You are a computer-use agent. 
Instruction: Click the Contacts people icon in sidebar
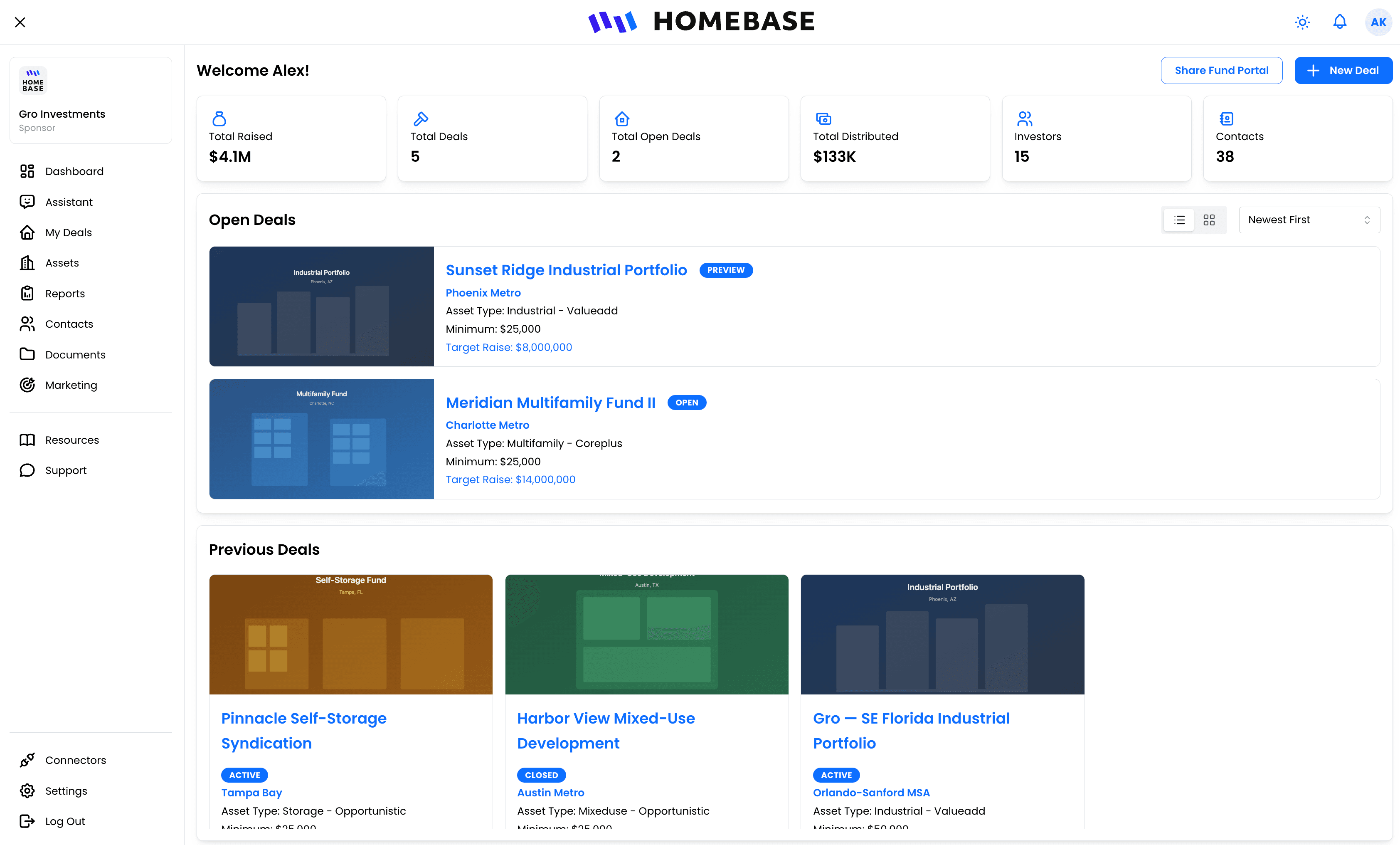pos(27,324)
